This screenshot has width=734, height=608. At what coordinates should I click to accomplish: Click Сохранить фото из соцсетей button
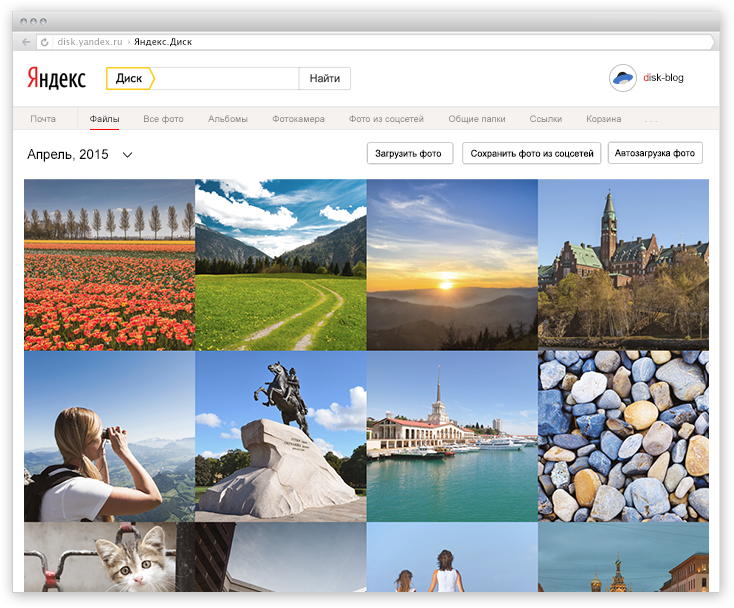(531, 153)
